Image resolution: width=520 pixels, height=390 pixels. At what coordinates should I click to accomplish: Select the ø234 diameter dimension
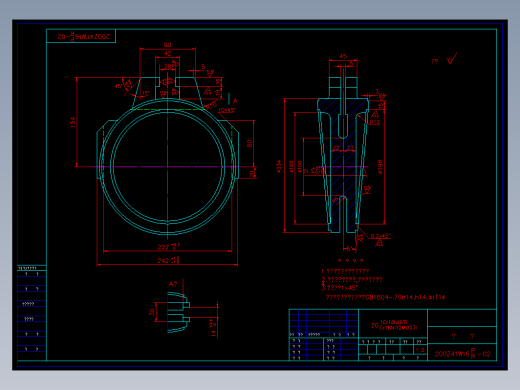279,166
